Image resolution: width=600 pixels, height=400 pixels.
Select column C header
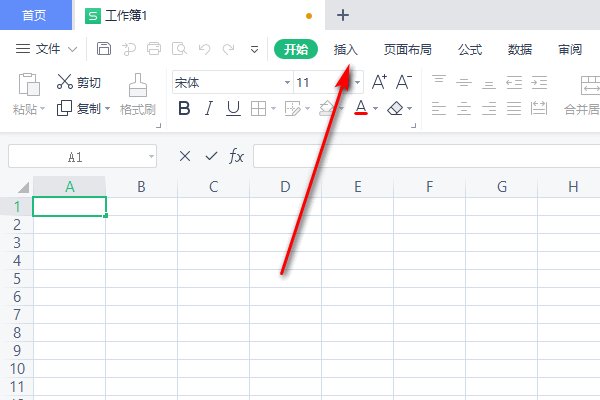click(x=214, y=187)
